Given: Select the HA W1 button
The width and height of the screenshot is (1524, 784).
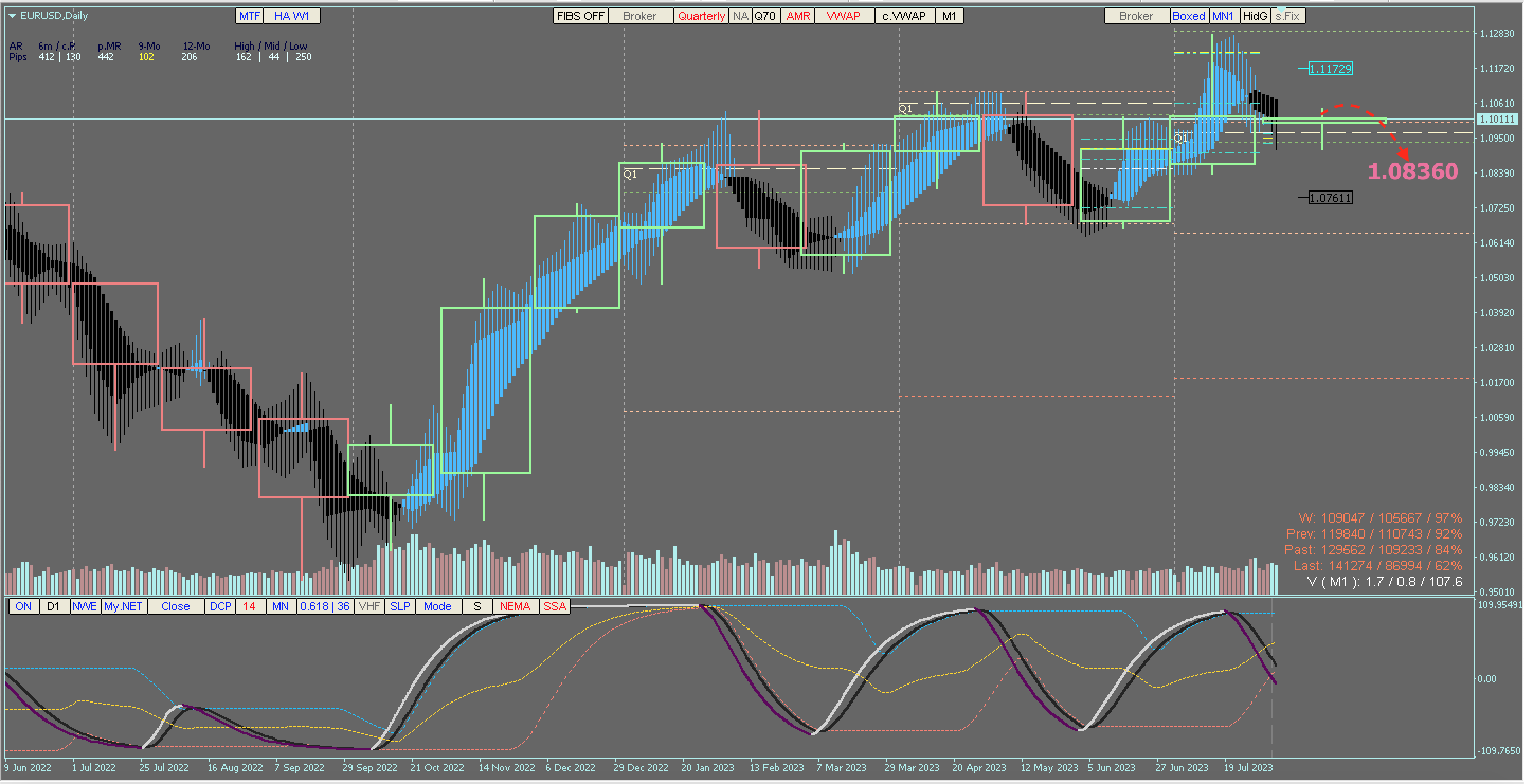Looking at the screenshot, I should tap(291, 16).
